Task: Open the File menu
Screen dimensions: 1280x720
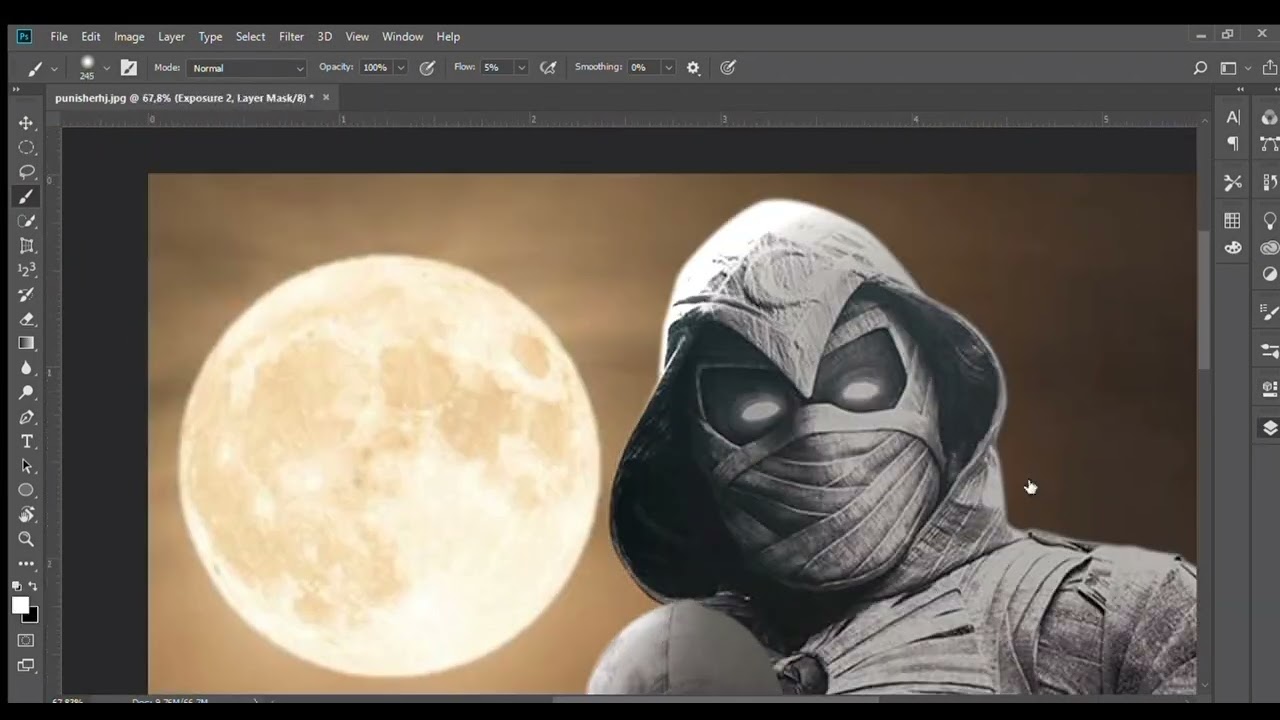Action: (59, 37)
